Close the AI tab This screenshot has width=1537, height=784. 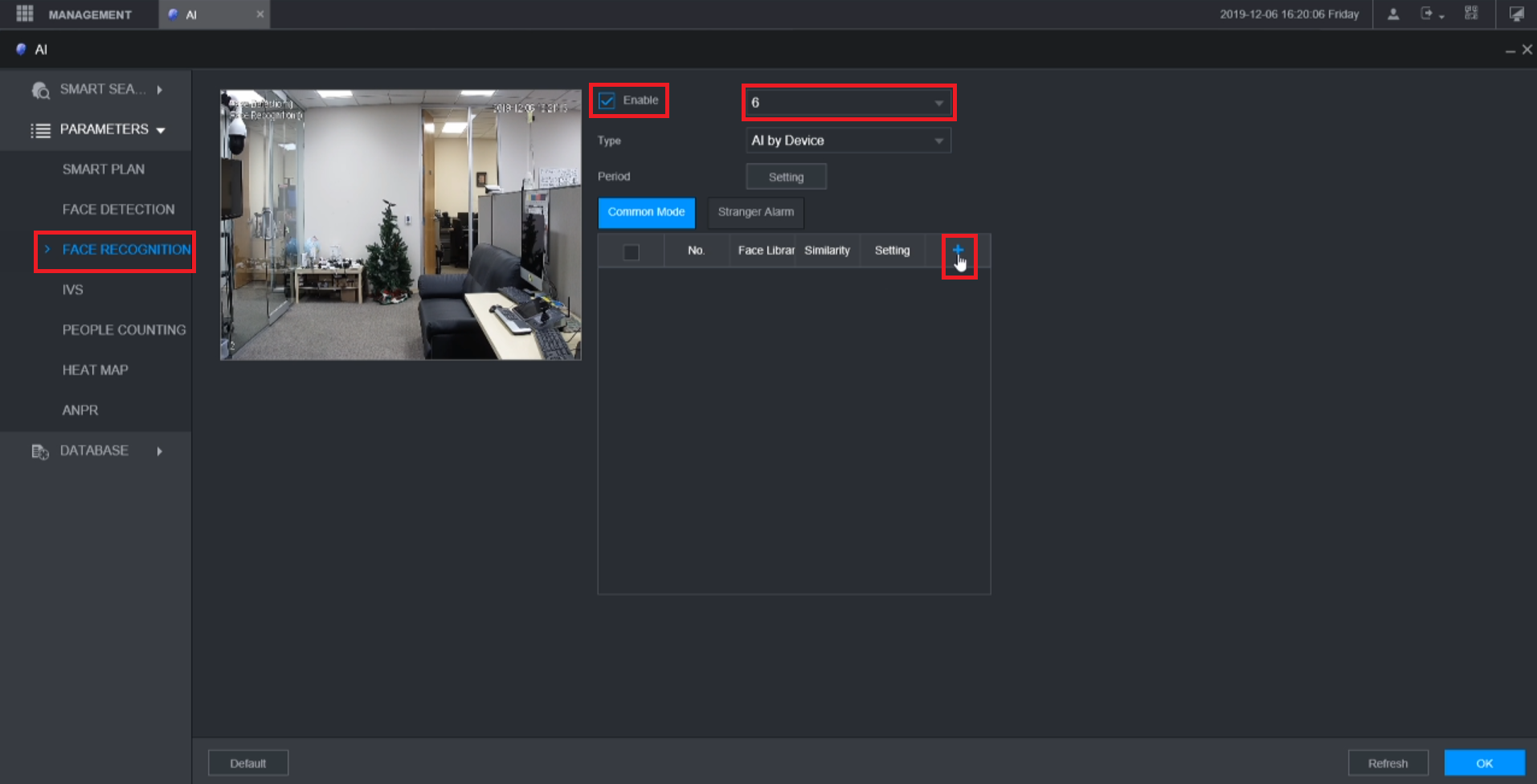pyautogui.click(x=260, y=14)
